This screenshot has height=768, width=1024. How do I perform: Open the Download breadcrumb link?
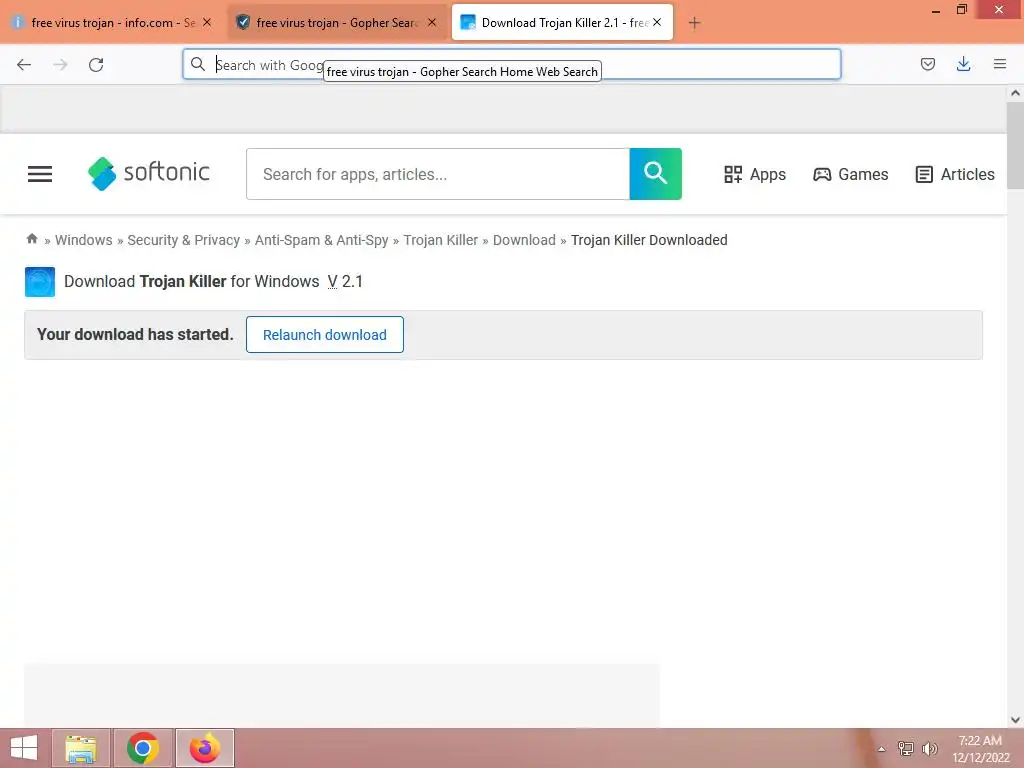[x=524, y=240]
